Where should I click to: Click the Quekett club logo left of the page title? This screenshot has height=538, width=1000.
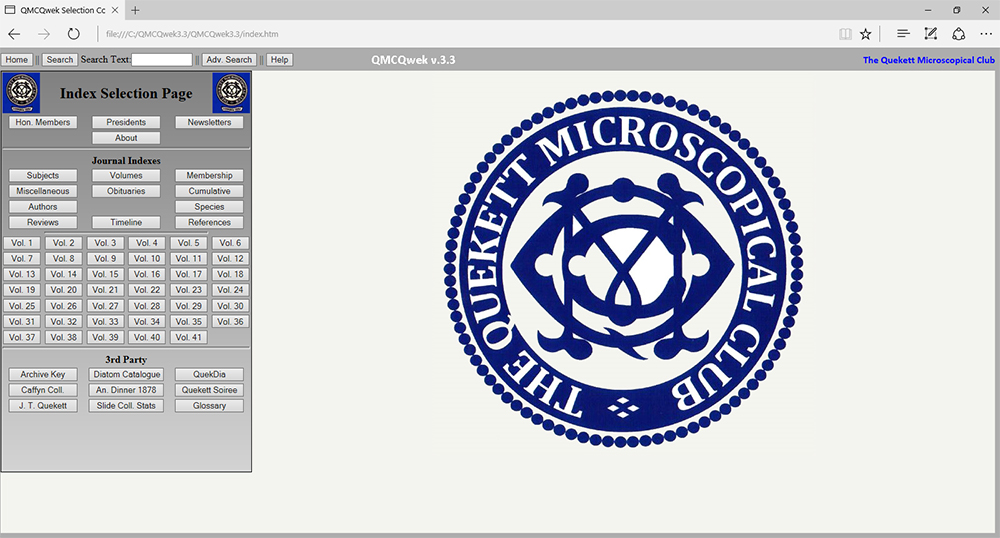coord(20,93)
